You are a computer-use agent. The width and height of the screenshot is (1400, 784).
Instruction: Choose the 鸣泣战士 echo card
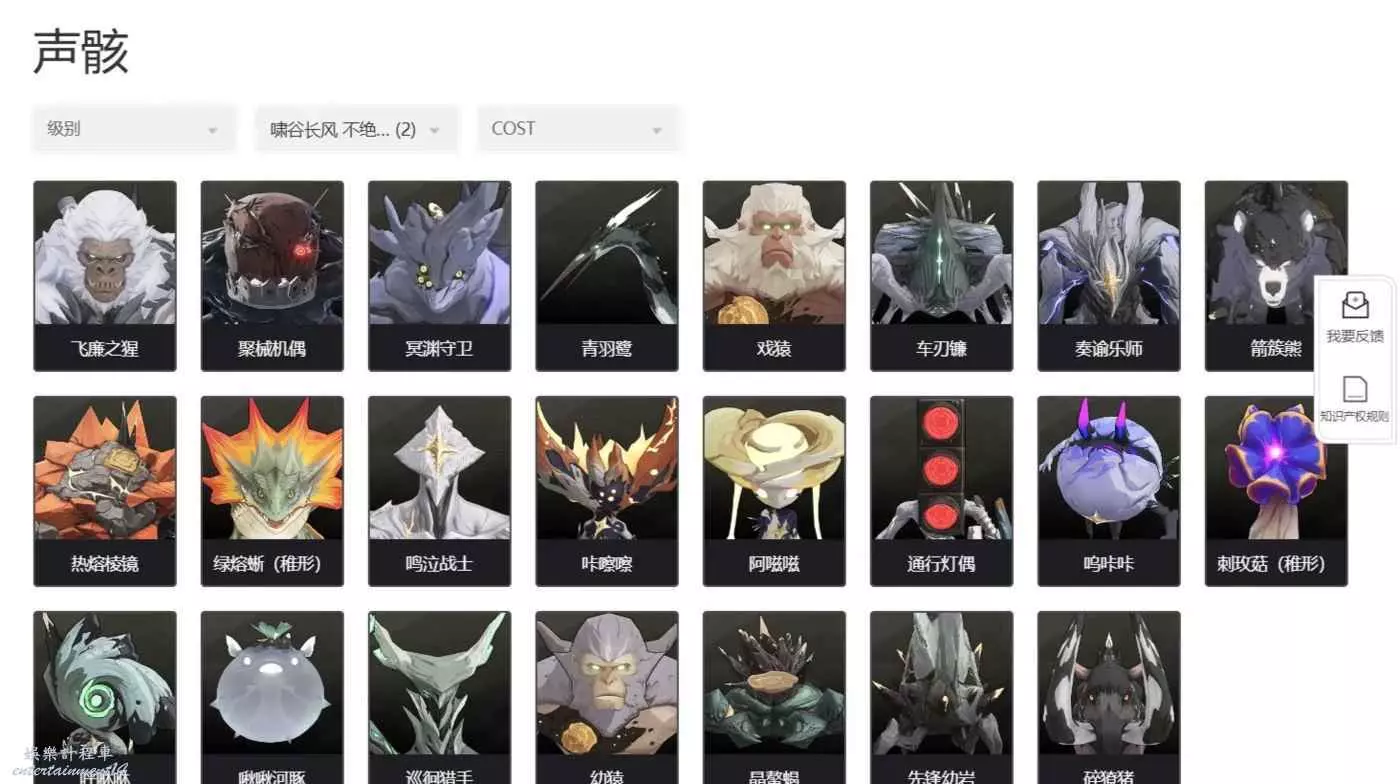(439, 491)
